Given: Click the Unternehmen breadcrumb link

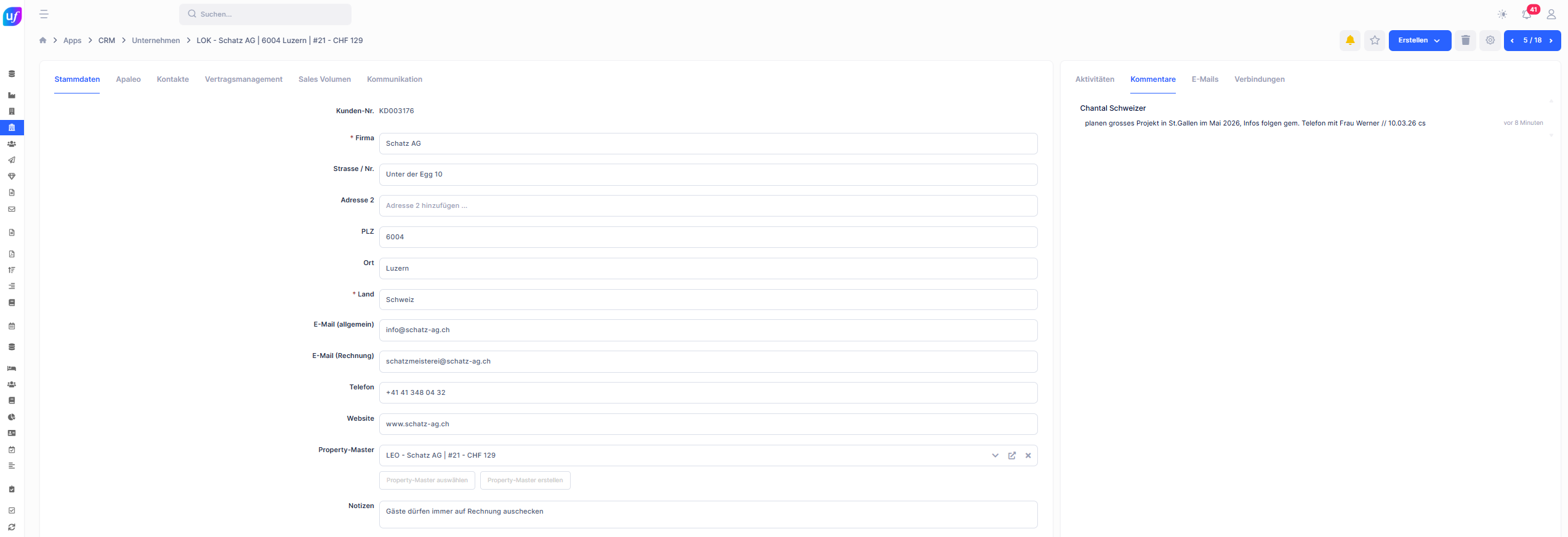Looking at the screenshot, I should 156,41.
